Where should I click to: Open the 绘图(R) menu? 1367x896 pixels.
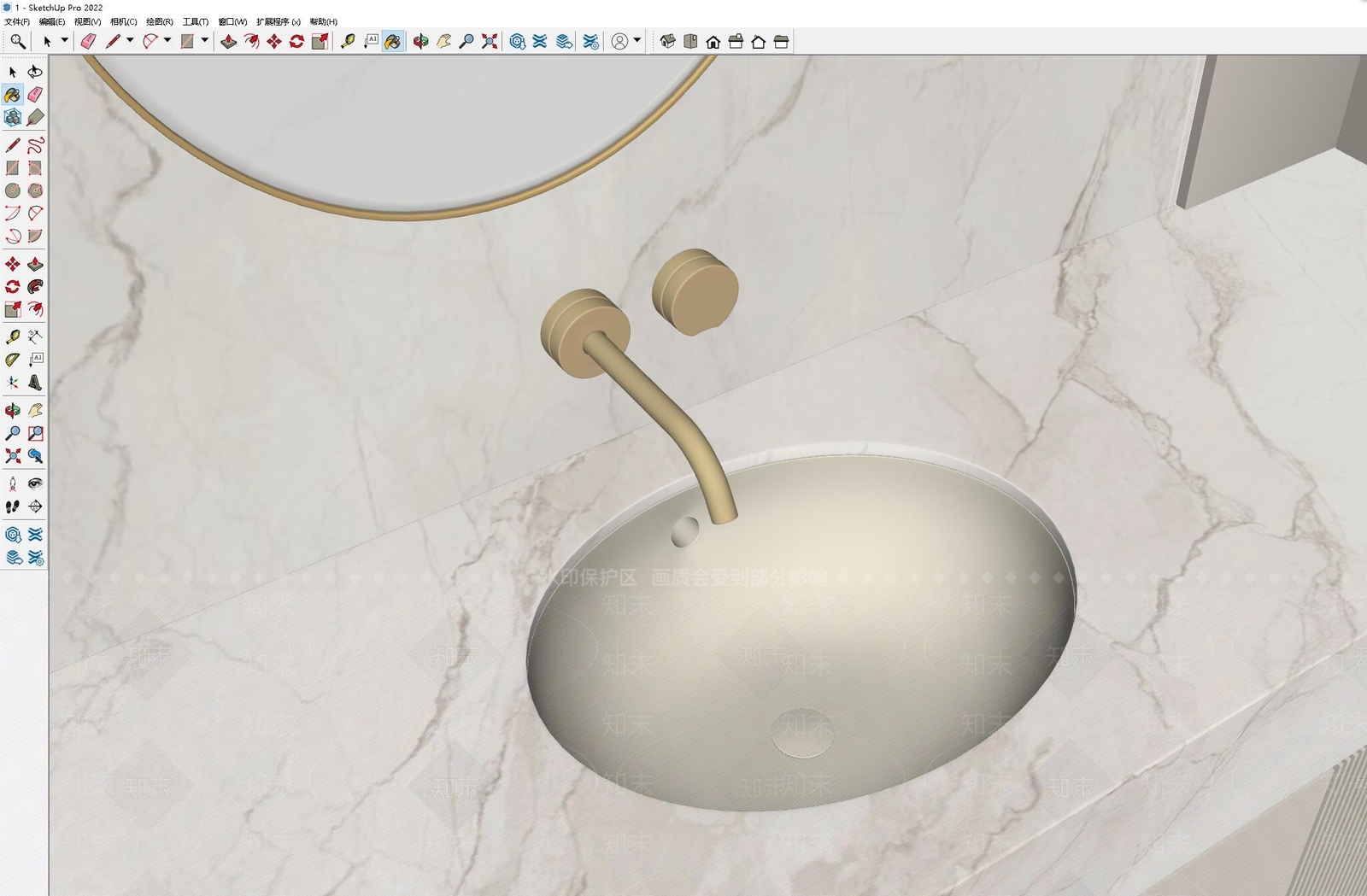159,21
